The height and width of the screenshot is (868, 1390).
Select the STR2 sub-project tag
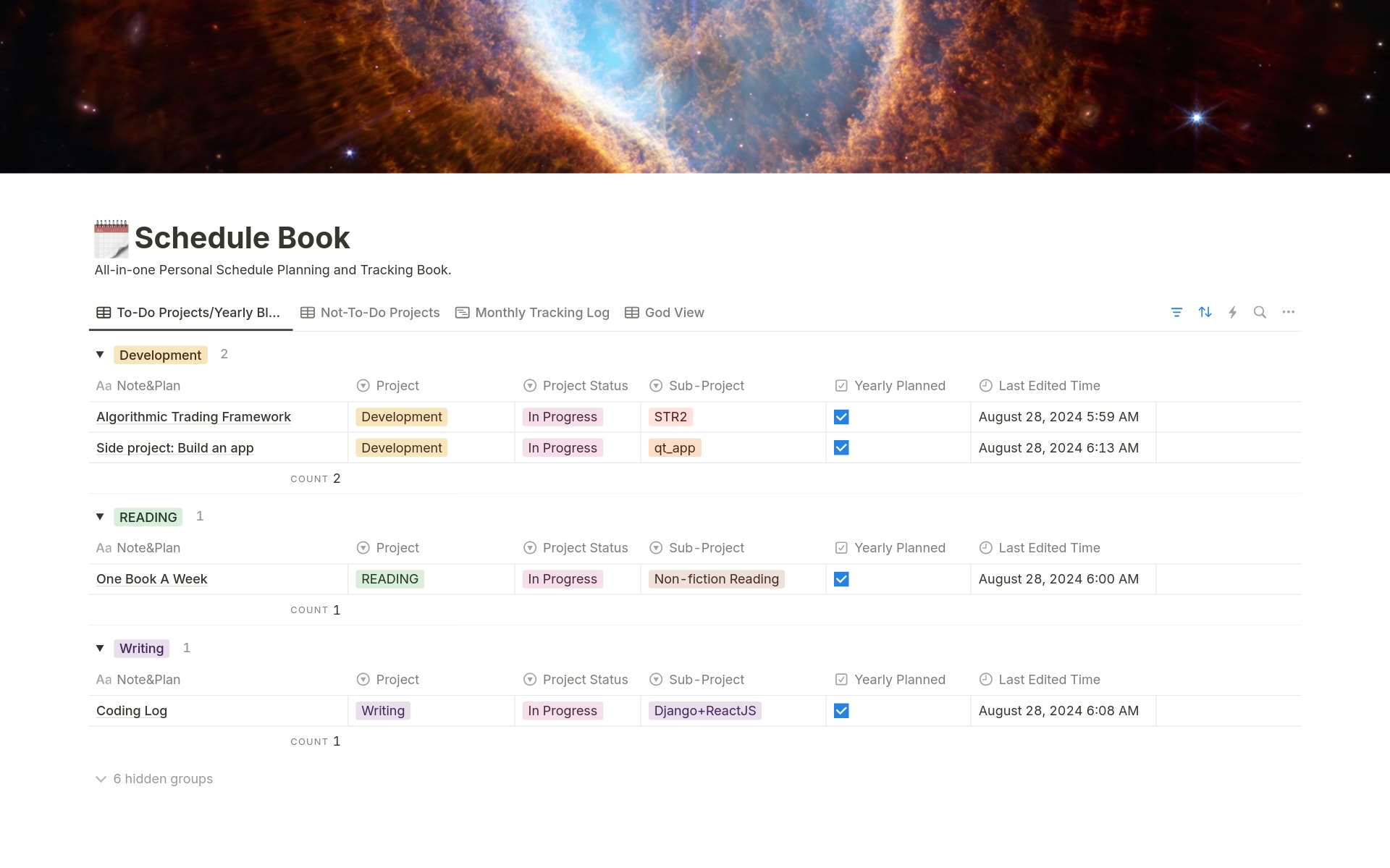click(x=671, y=416)
